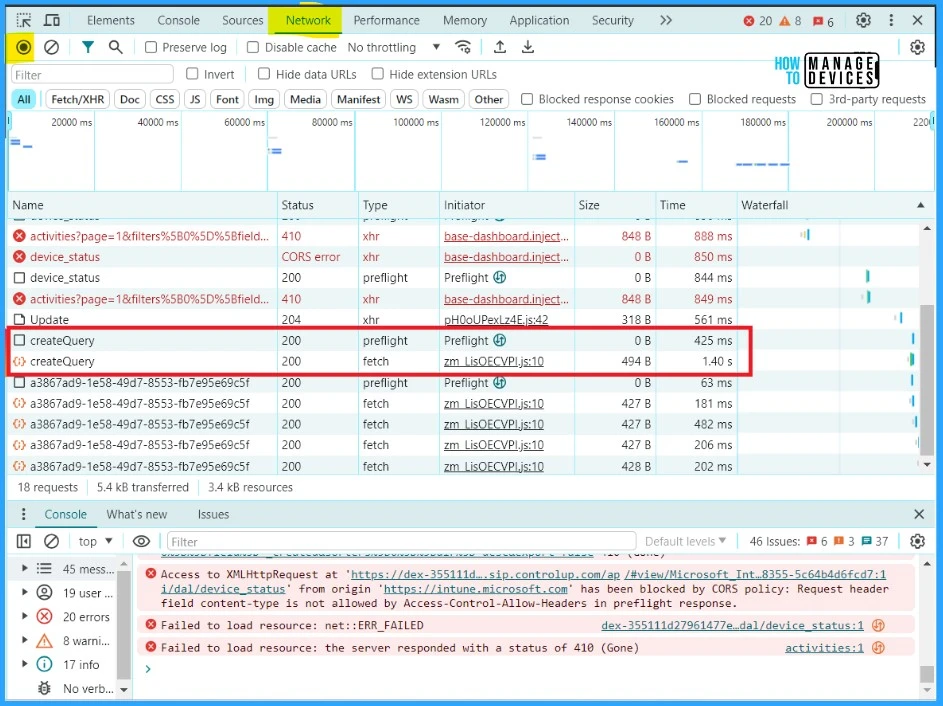943x706 pixels.
Task: Open the No throttling dropdown
Action: pyautogui.click(x=394, y=47)
